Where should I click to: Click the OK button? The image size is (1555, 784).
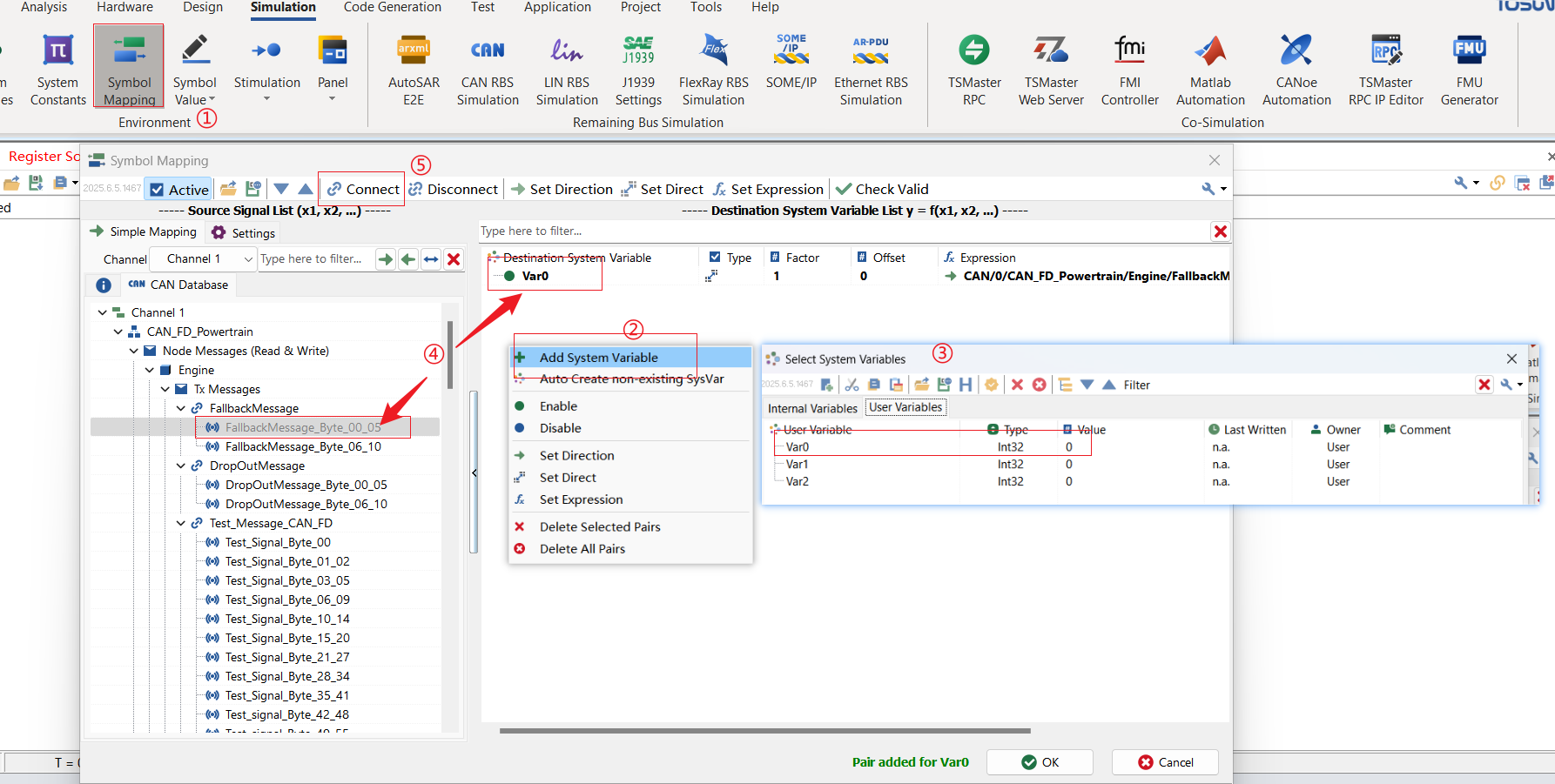click(x=1040, y=762)
